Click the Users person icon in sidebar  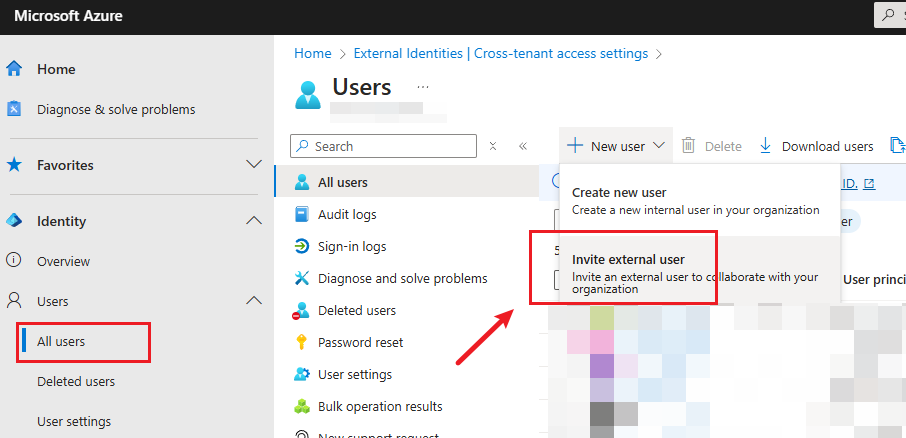point(14,301)
